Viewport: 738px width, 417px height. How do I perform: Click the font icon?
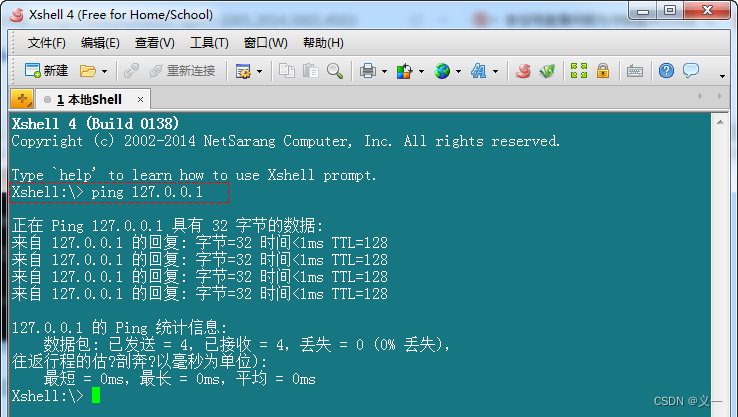pyautogui.click(x=479, y=71)
